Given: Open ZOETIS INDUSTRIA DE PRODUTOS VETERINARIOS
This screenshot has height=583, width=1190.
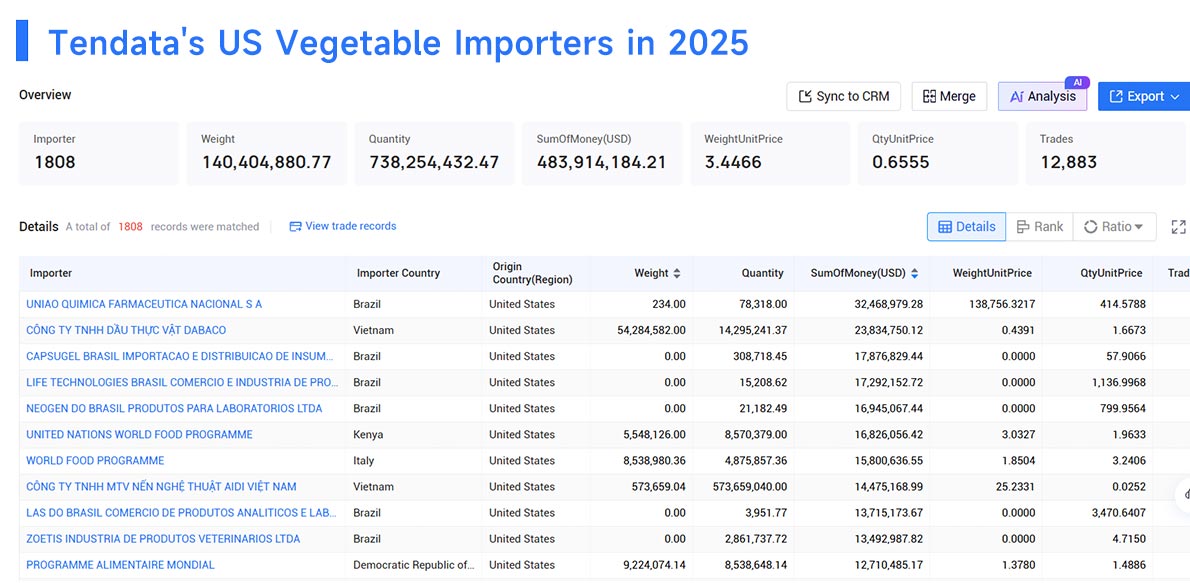Looking at the screenshot, I should click(163, 539).
